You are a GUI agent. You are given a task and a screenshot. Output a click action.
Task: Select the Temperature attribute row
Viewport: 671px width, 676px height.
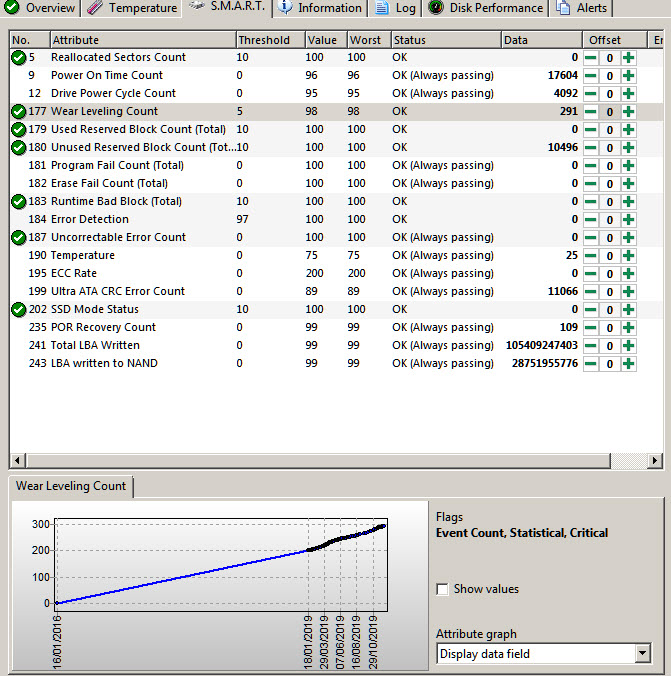click(336, 255)
